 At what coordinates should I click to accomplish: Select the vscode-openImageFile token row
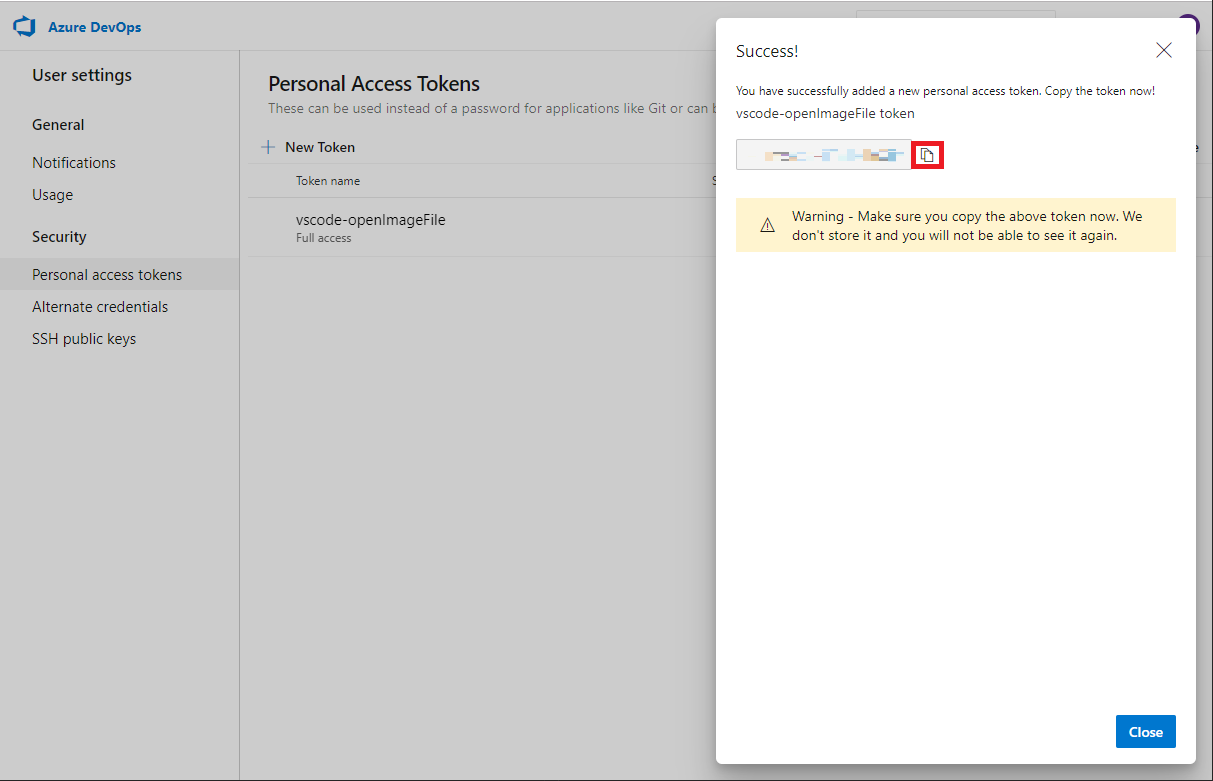click(482, 228)
